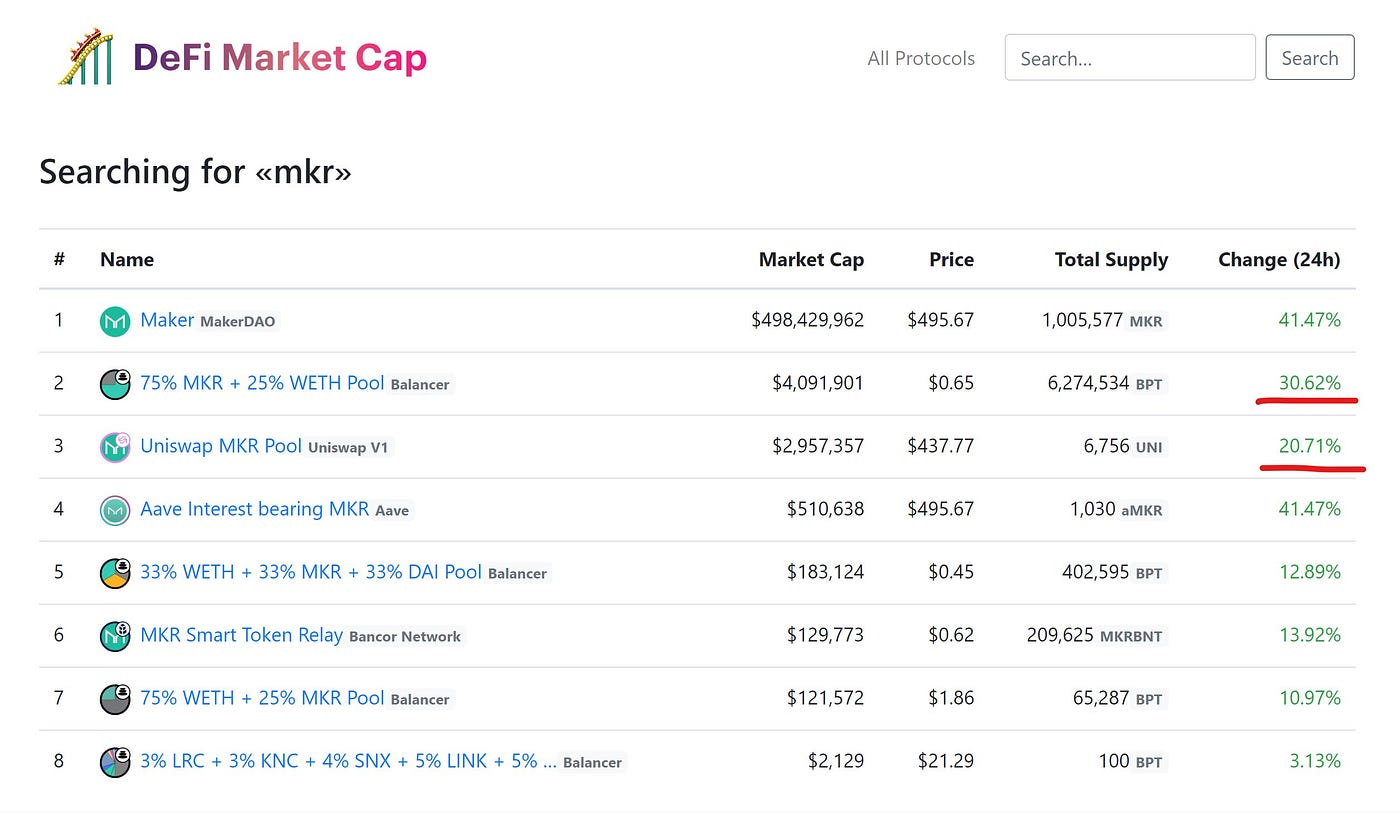Open the Maker token link
The width and height of the screenshot is (1400, 813).
pos(167,320)
